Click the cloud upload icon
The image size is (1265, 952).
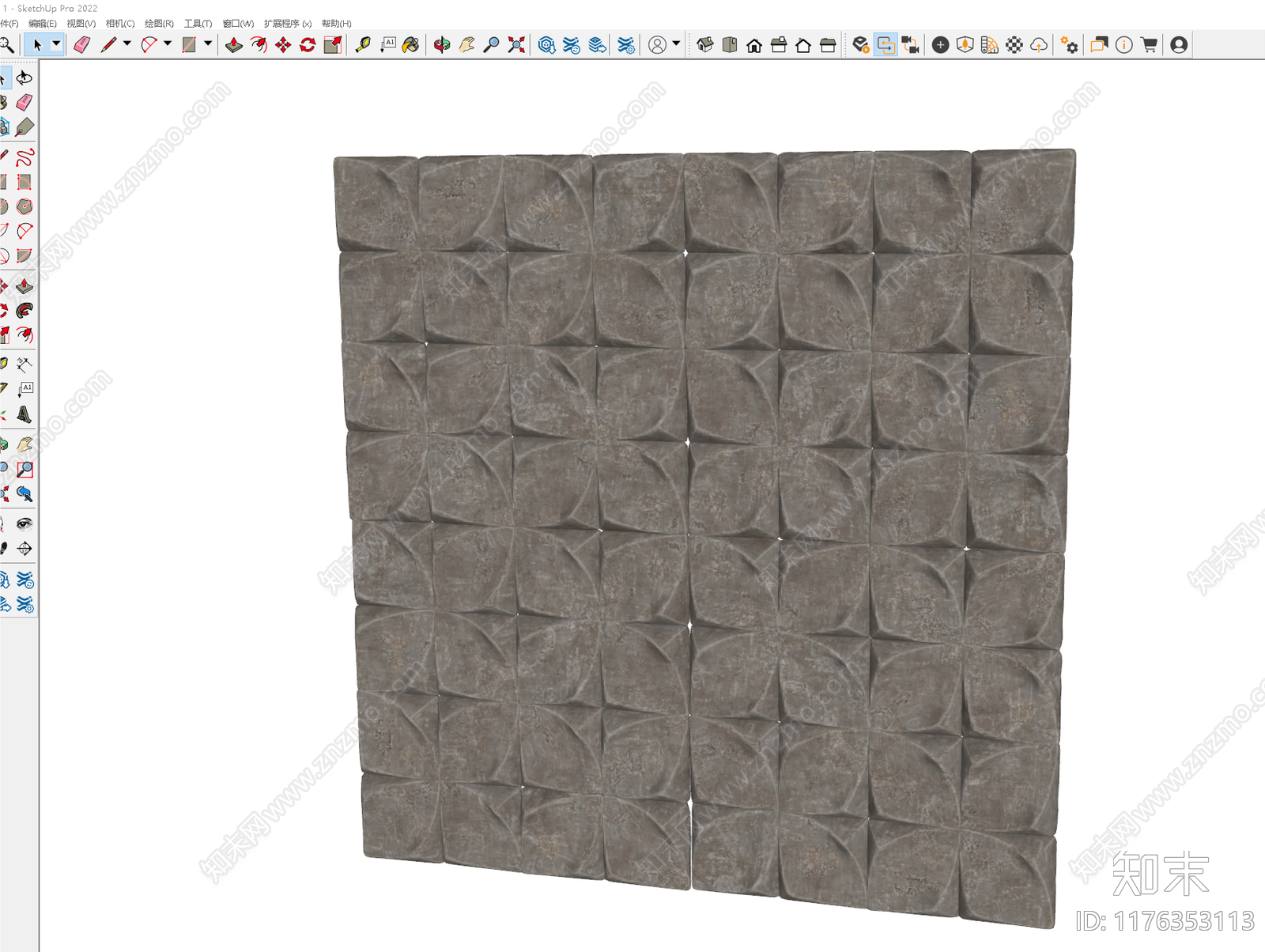tap(1039, 45)
